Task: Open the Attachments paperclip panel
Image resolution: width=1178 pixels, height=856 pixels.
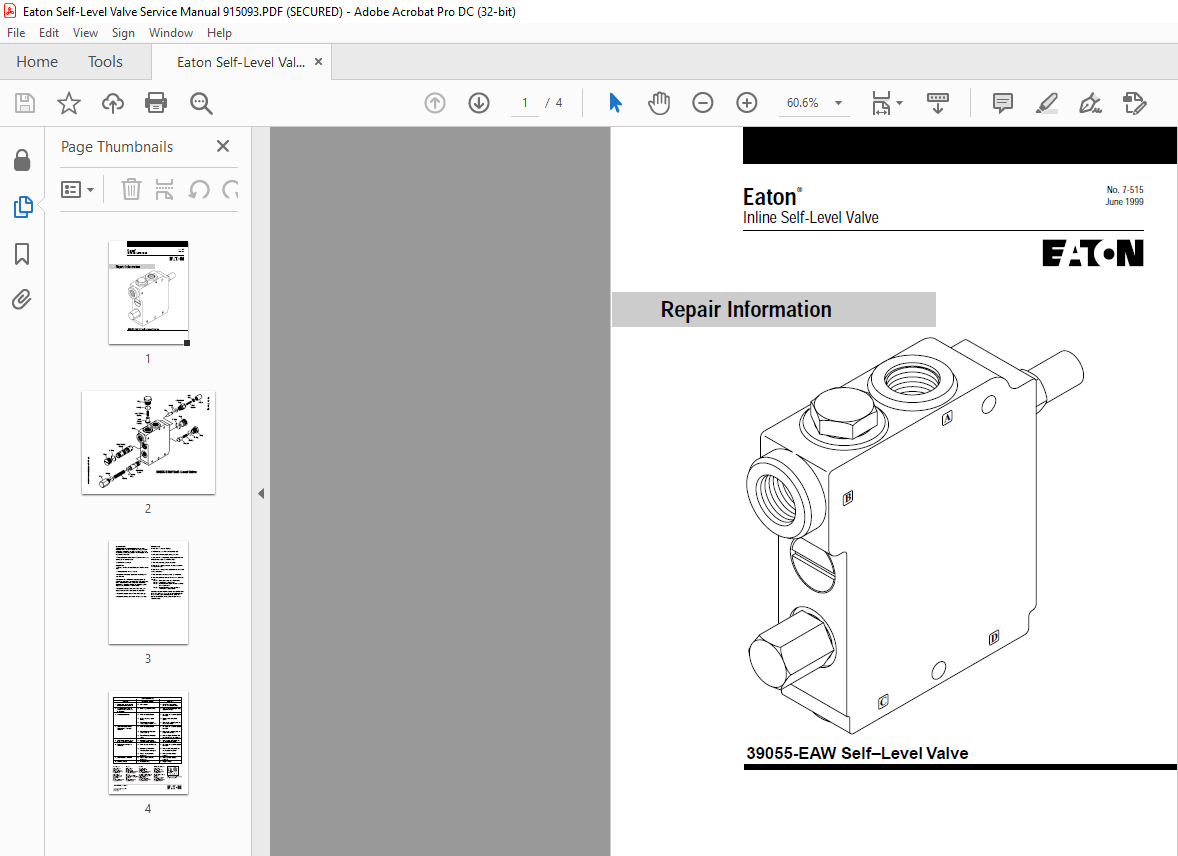Action: pyautogui.click(x=22, y=300)
